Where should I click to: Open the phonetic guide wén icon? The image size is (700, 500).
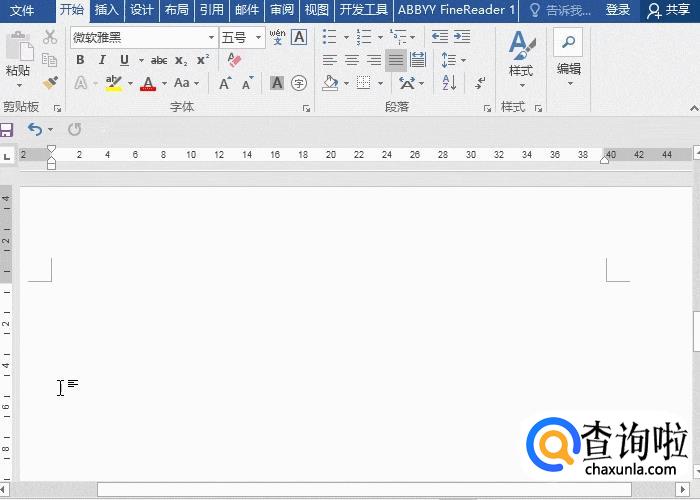[x=277, y=37]
